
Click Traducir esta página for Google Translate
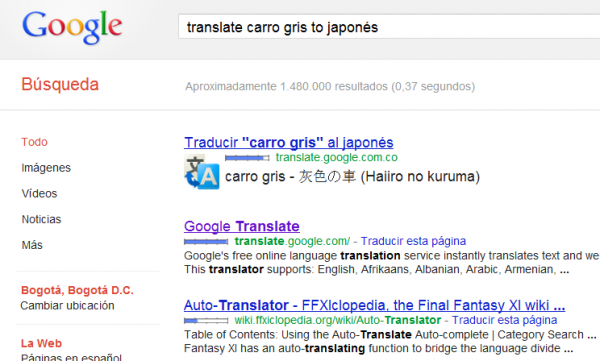(x=413, y=241)
